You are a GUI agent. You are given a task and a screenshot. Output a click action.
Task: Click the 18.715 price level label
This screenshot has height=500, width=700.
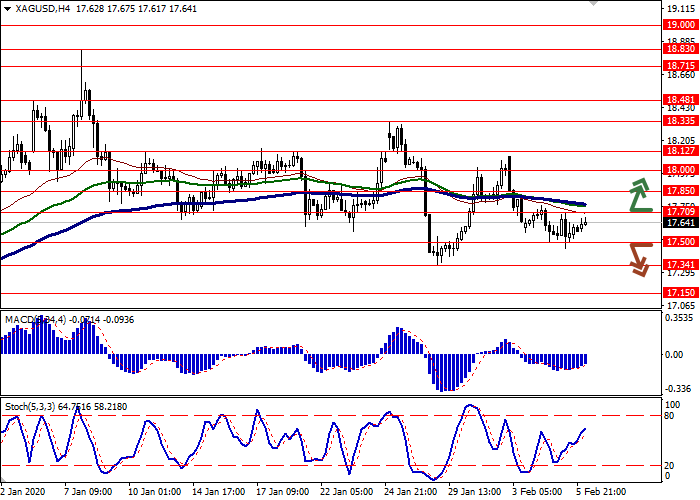pyautogui.click(x=680, y=64)
